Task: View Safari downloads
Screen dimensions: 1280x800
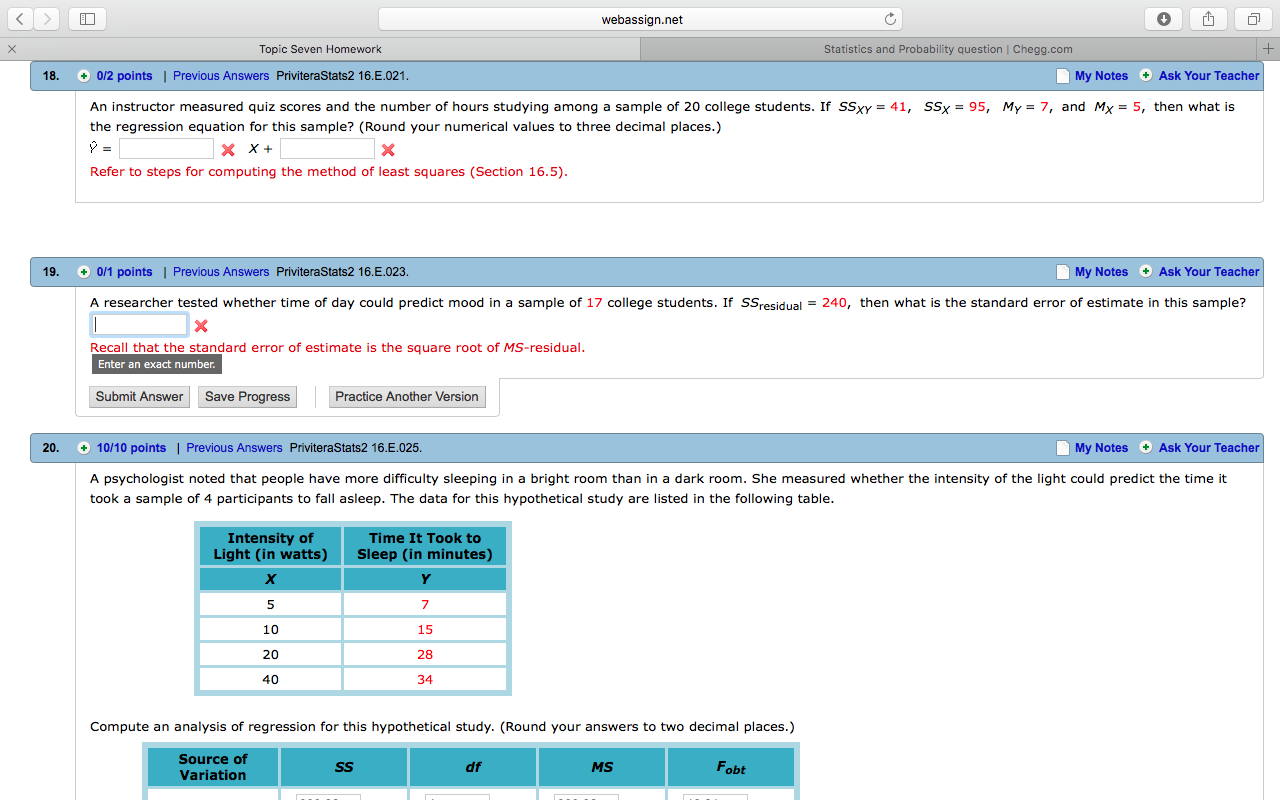Action: 1163,18
